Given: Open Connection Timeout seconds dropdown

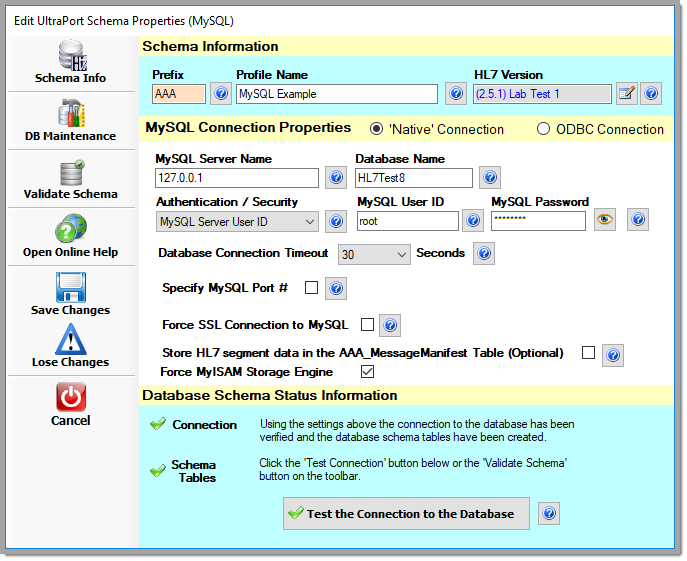Looking at the screenshot, I should [x=374, y=255].
